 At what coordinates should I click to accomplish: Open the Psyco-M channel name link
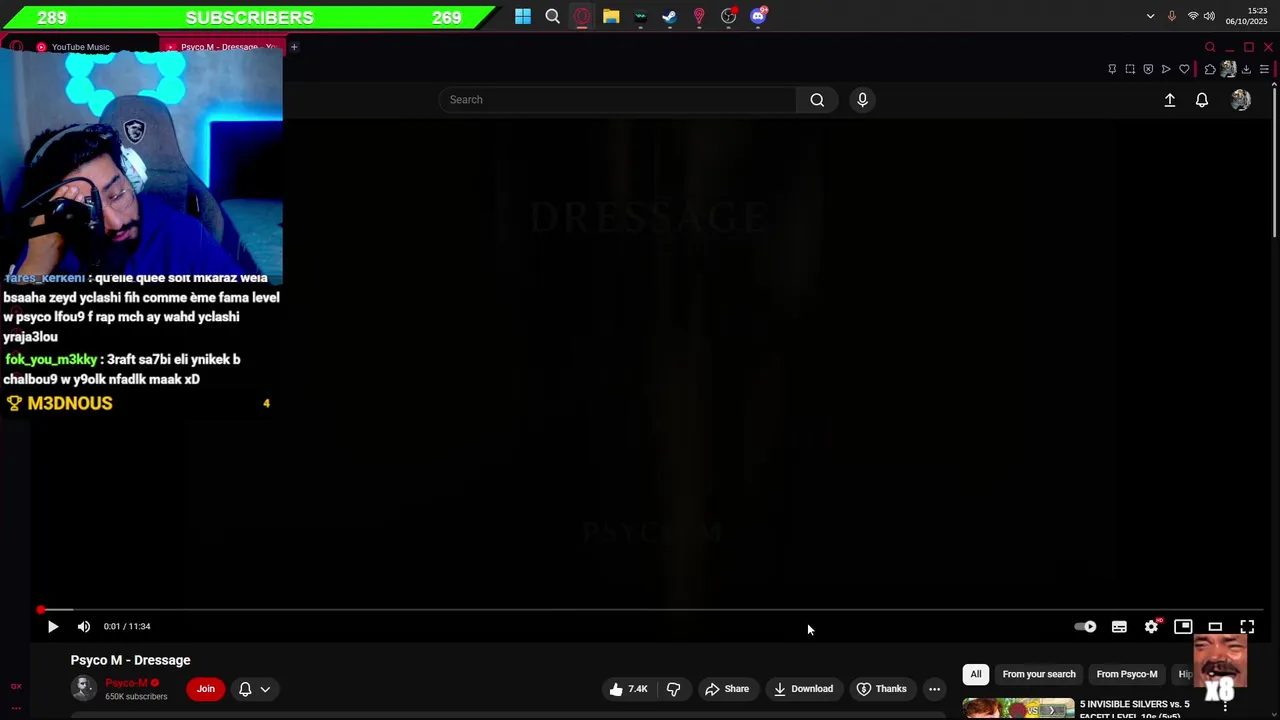pyautogui.click(x=126, y=683)
